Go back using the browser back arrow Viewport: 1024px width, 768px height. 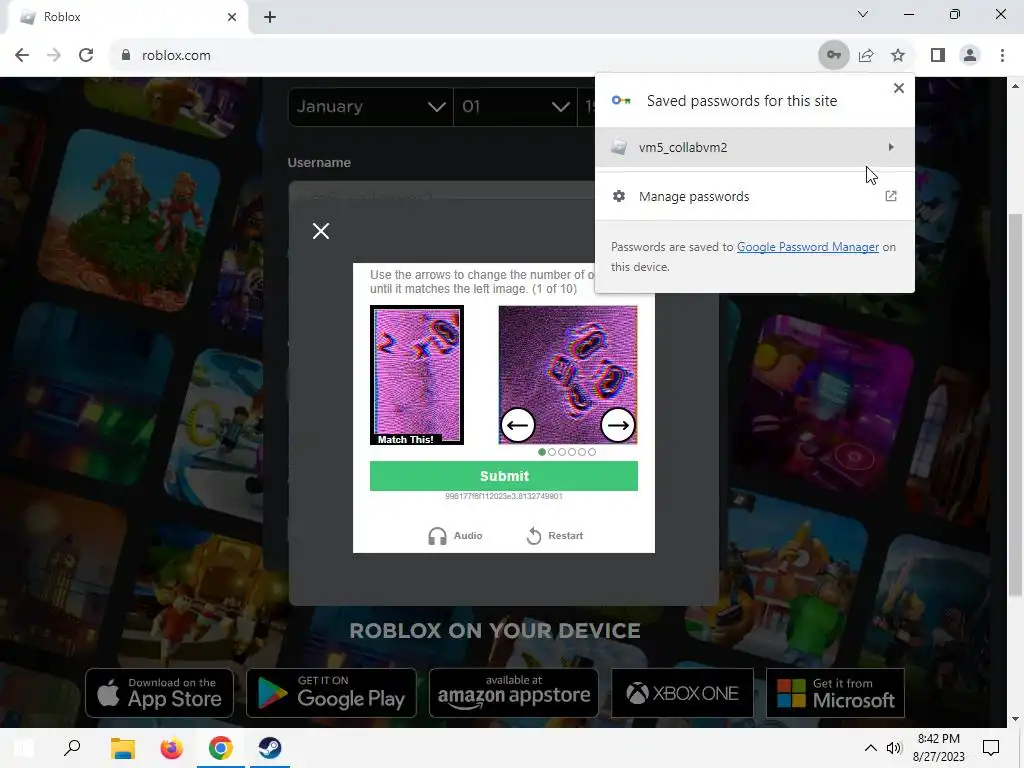[x=22, y=56]
